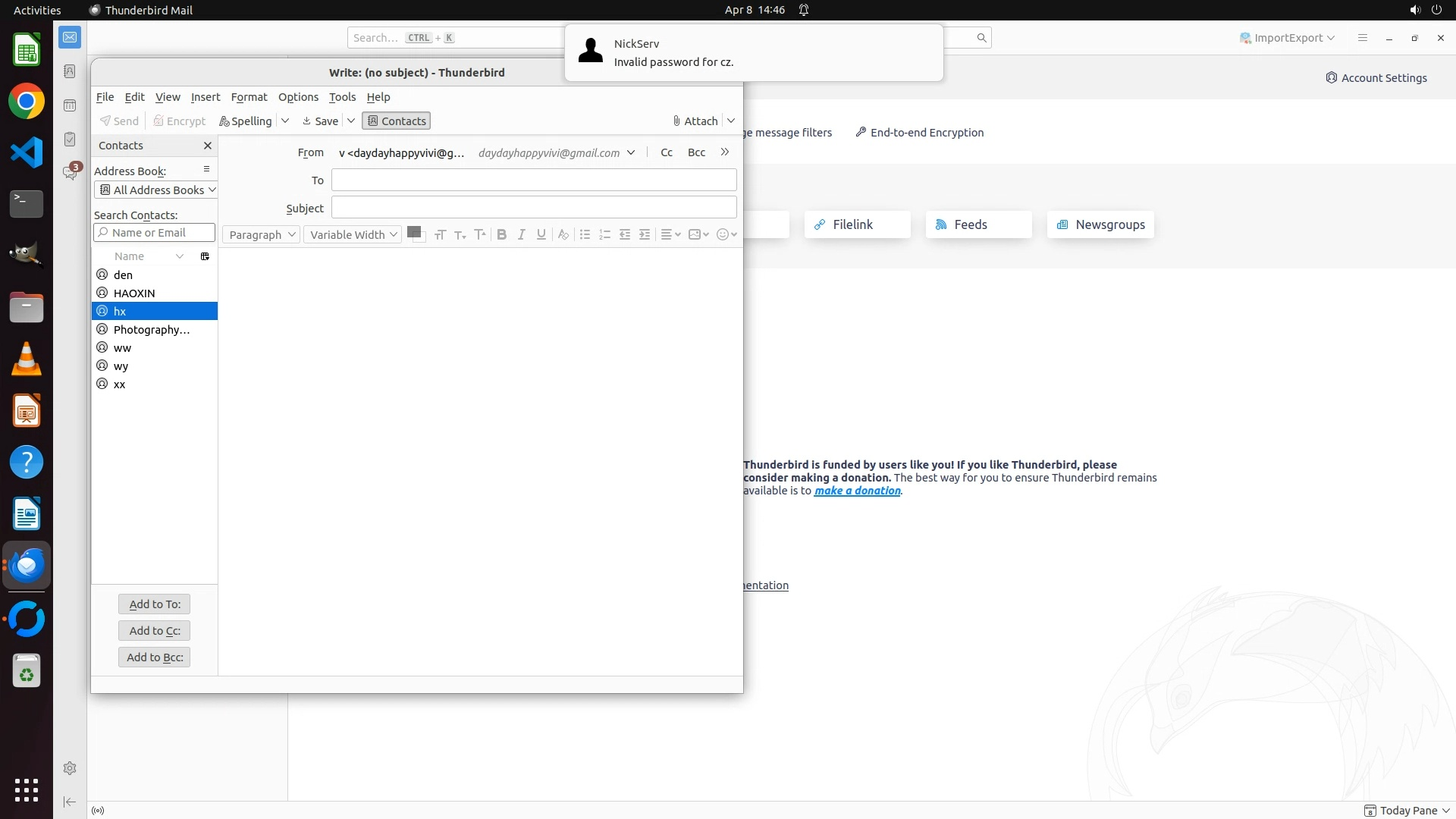Expand the All Address Books dropdown
The height and width of the screenshot is (819, 1456).
[x=157, y=190]
